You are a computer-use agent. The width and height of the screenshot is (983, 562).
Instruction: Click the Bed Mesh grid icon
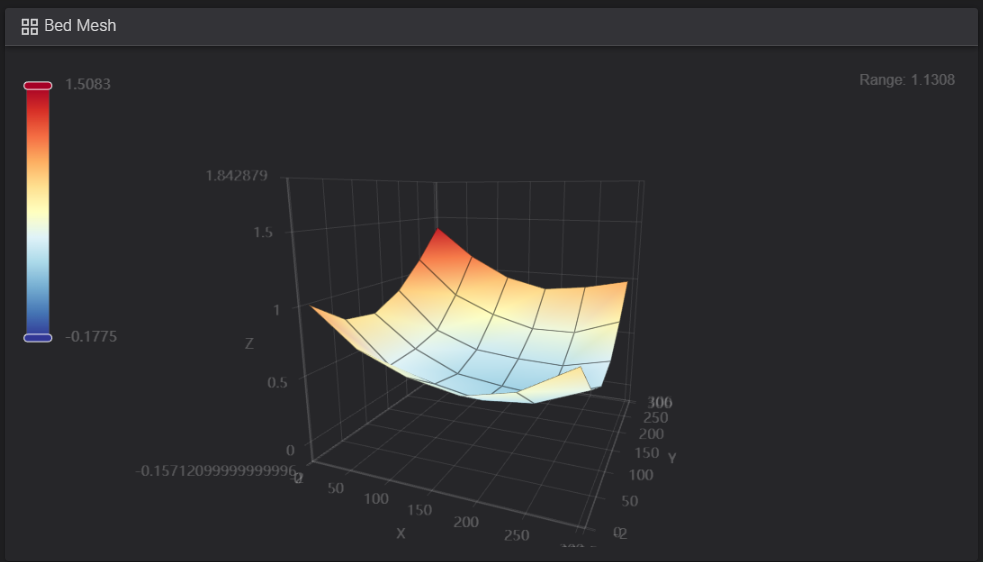pos(29,26)
